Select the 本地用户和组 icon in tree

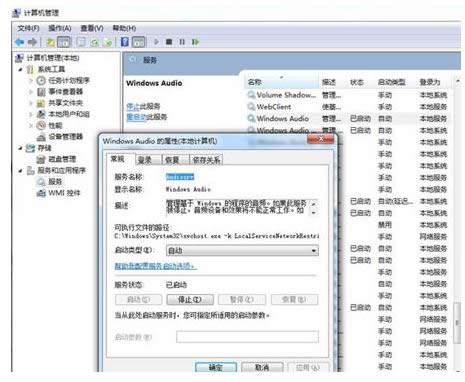(41, 114)
